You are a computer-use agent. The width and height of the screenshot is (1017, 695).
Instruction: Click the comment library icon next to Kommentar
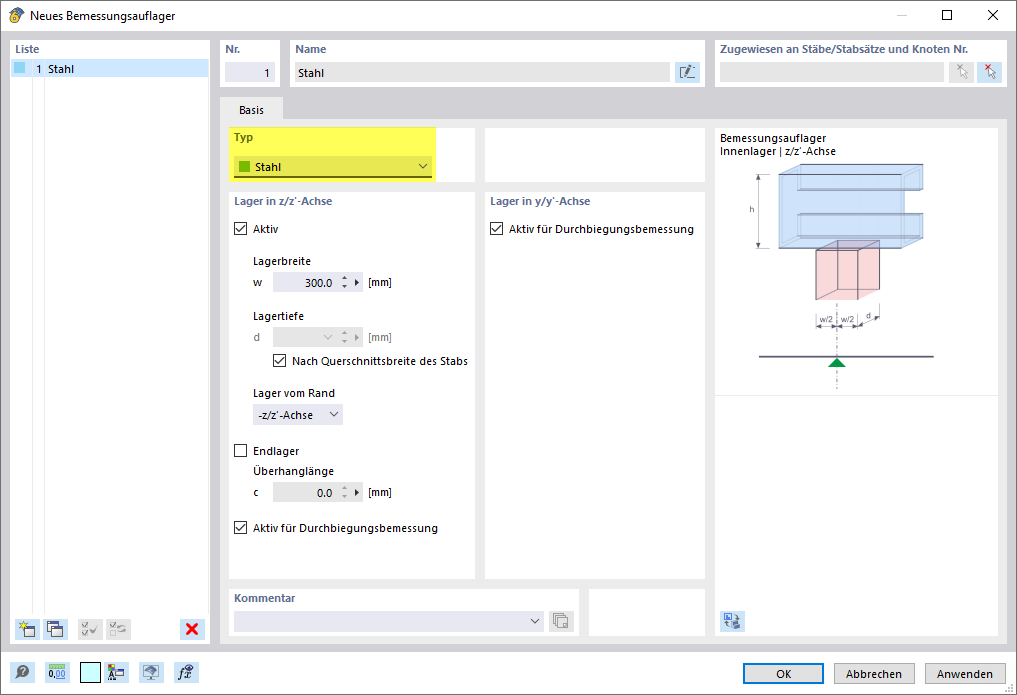(x=561, y=621)
